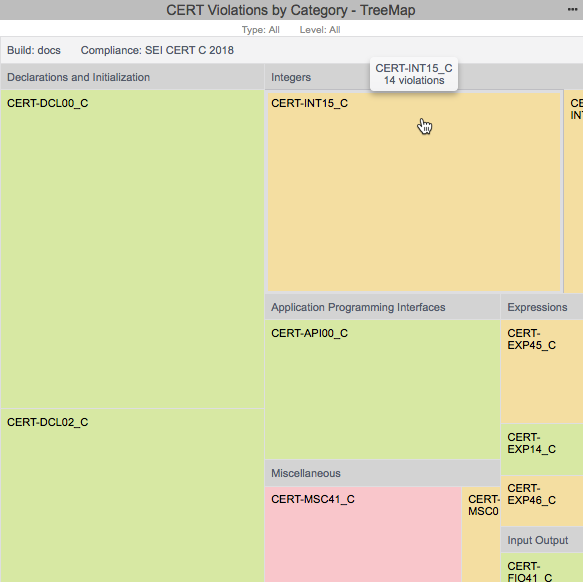Image resolution: width=583 pixels, height=582 pixels.
Task: Click the Level: All filter label
Action: point(320,30)
